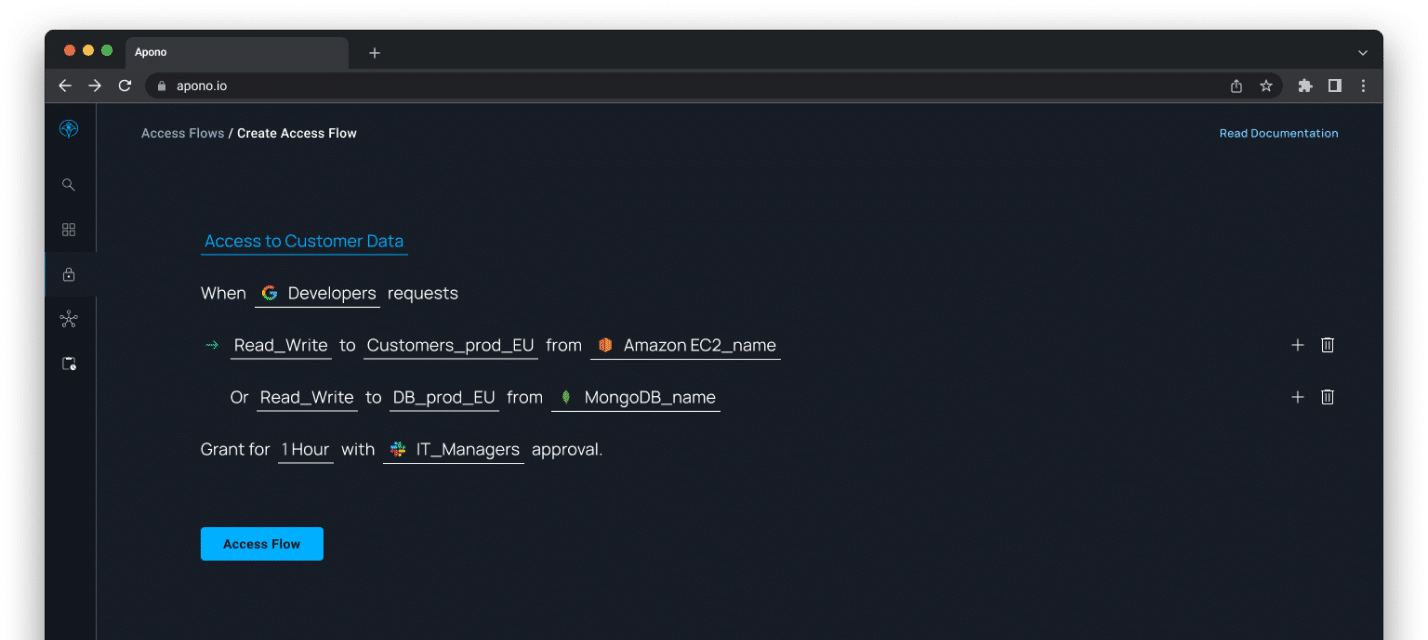The height and width of the screenshot is (640, 1428).
Task: Open the activity log icon in sidebar
Action: point(69,364)
